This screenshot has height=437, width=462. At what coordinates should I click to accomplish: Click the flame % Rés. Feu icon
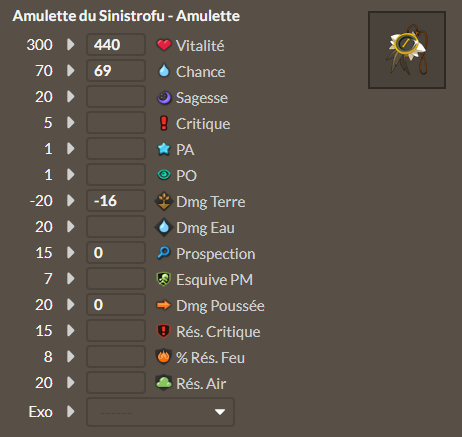[x=164, y=357]
